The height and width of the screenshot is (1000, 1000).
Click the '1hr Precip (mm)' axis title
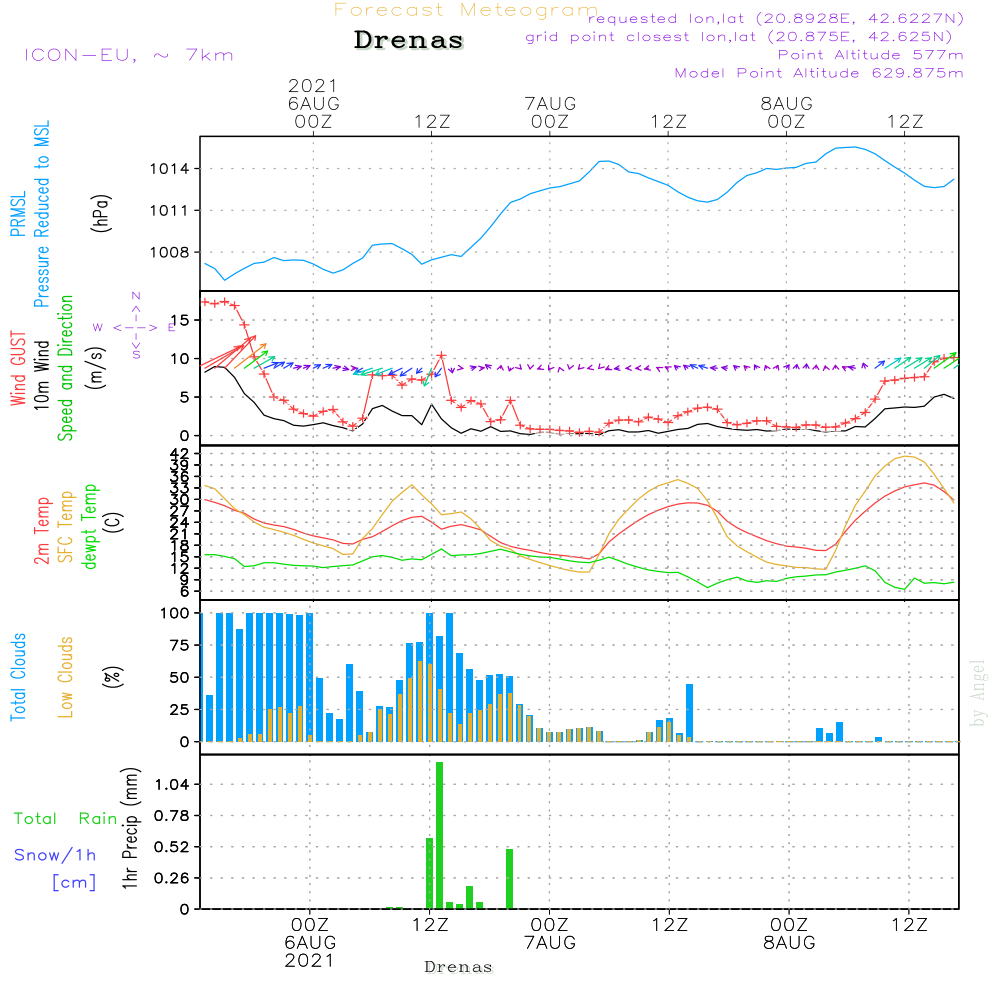[130, 828]
